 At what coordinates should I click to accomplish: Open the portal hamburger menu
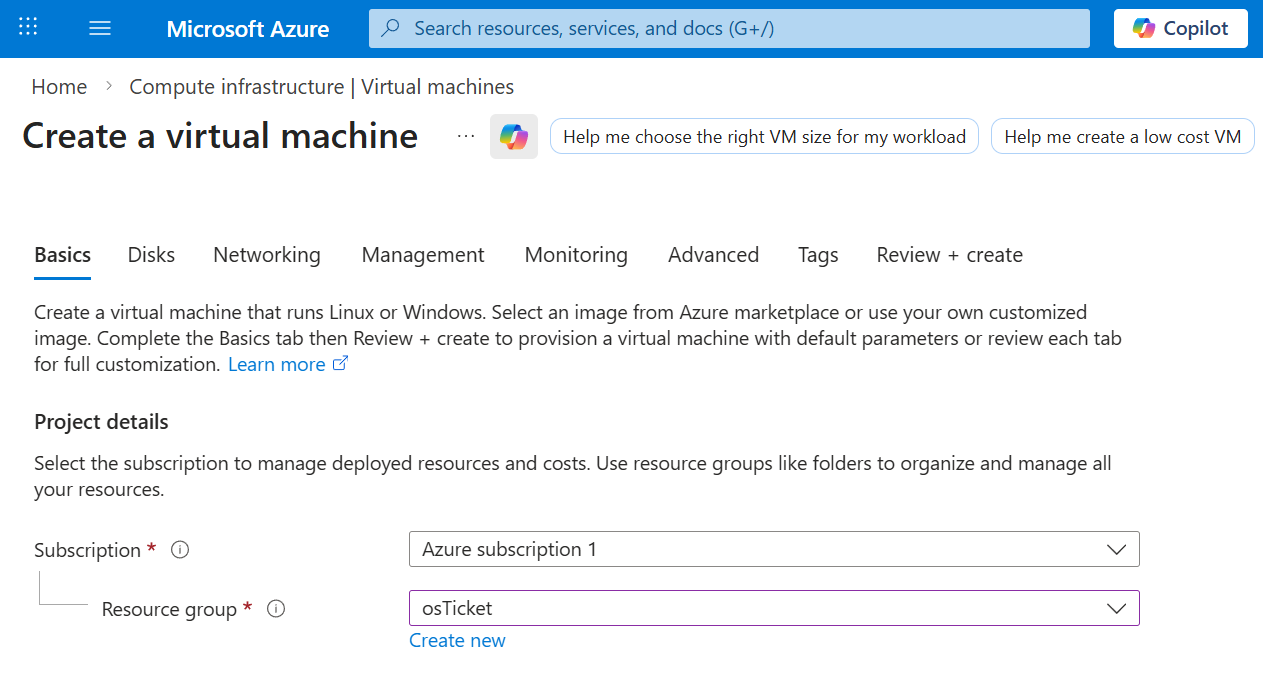point(100,28)
